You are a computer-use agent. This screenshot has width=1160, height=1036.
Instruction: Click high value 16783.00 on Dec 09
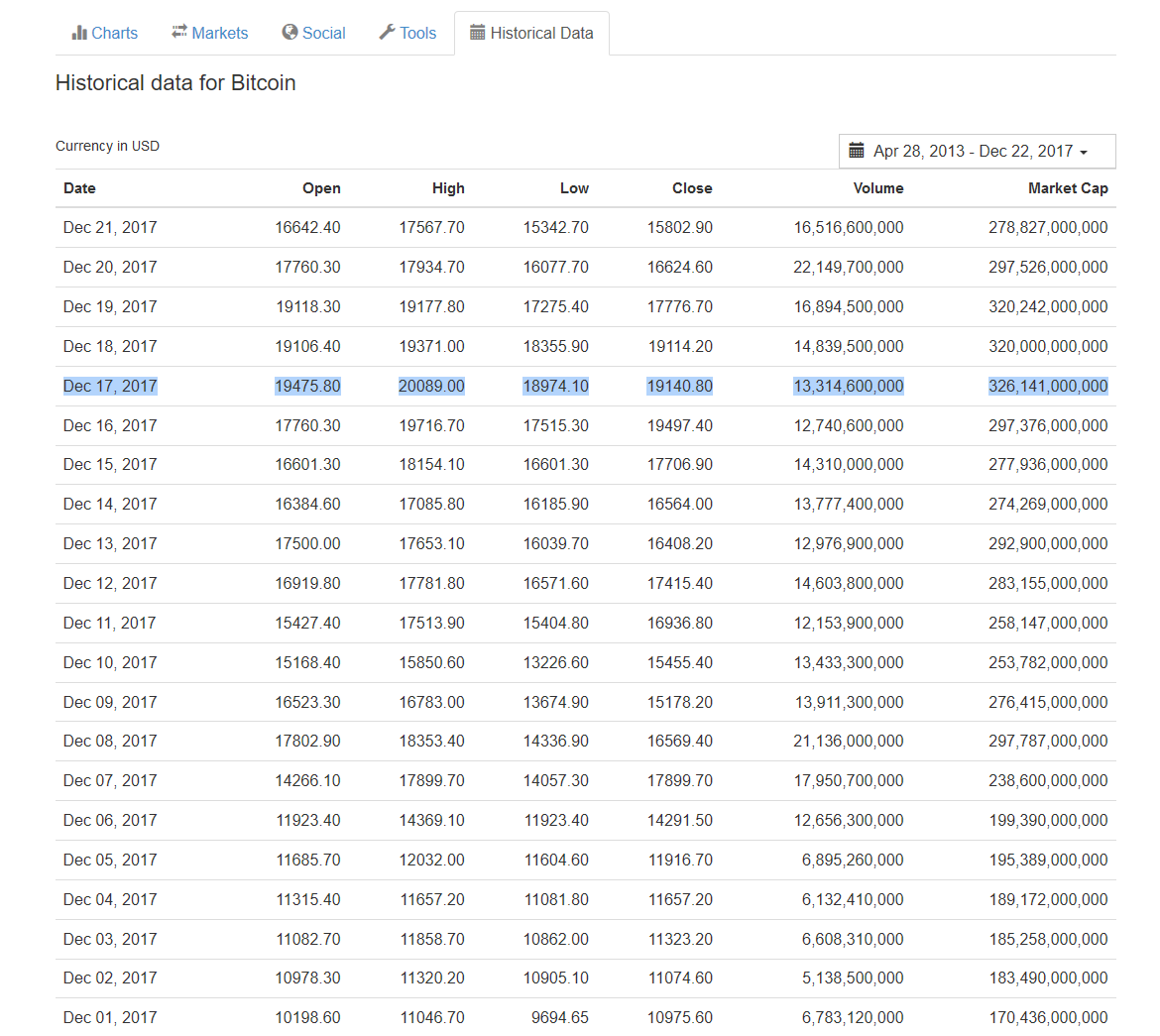click(432, 702)
